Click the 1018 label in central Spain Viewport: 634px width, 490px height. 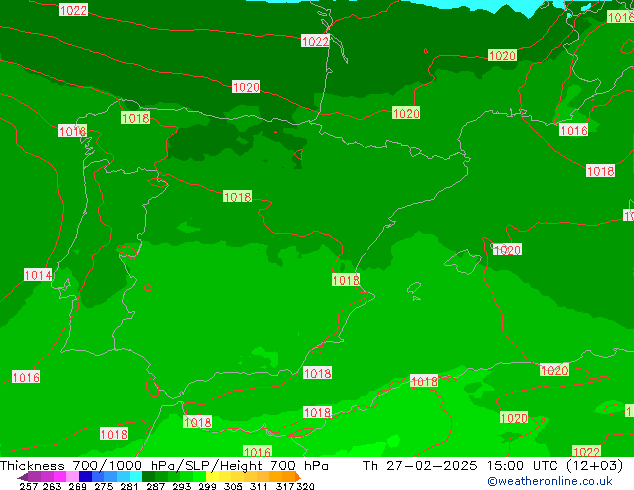237,197
